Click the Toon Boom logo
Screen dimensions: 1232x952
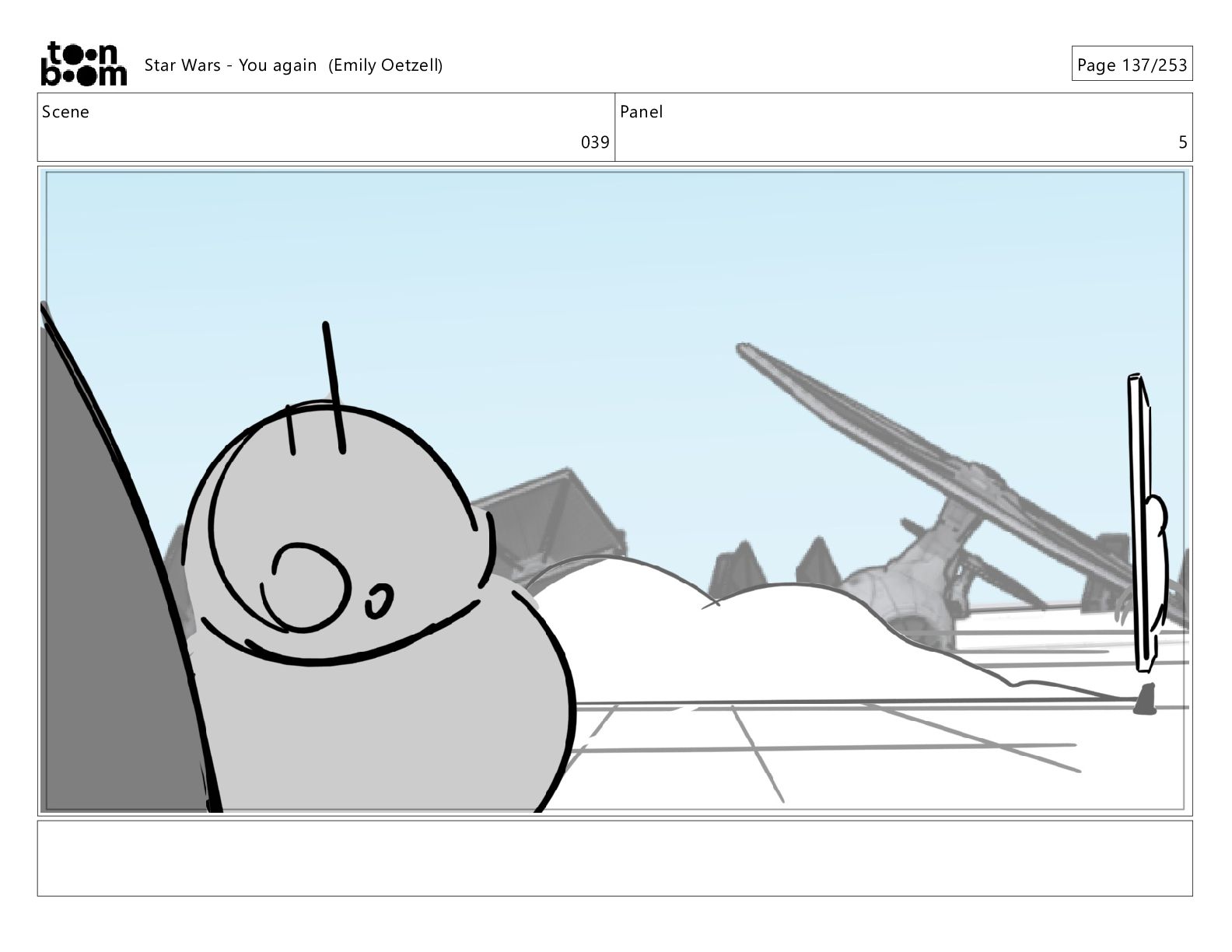coord(83,64)
